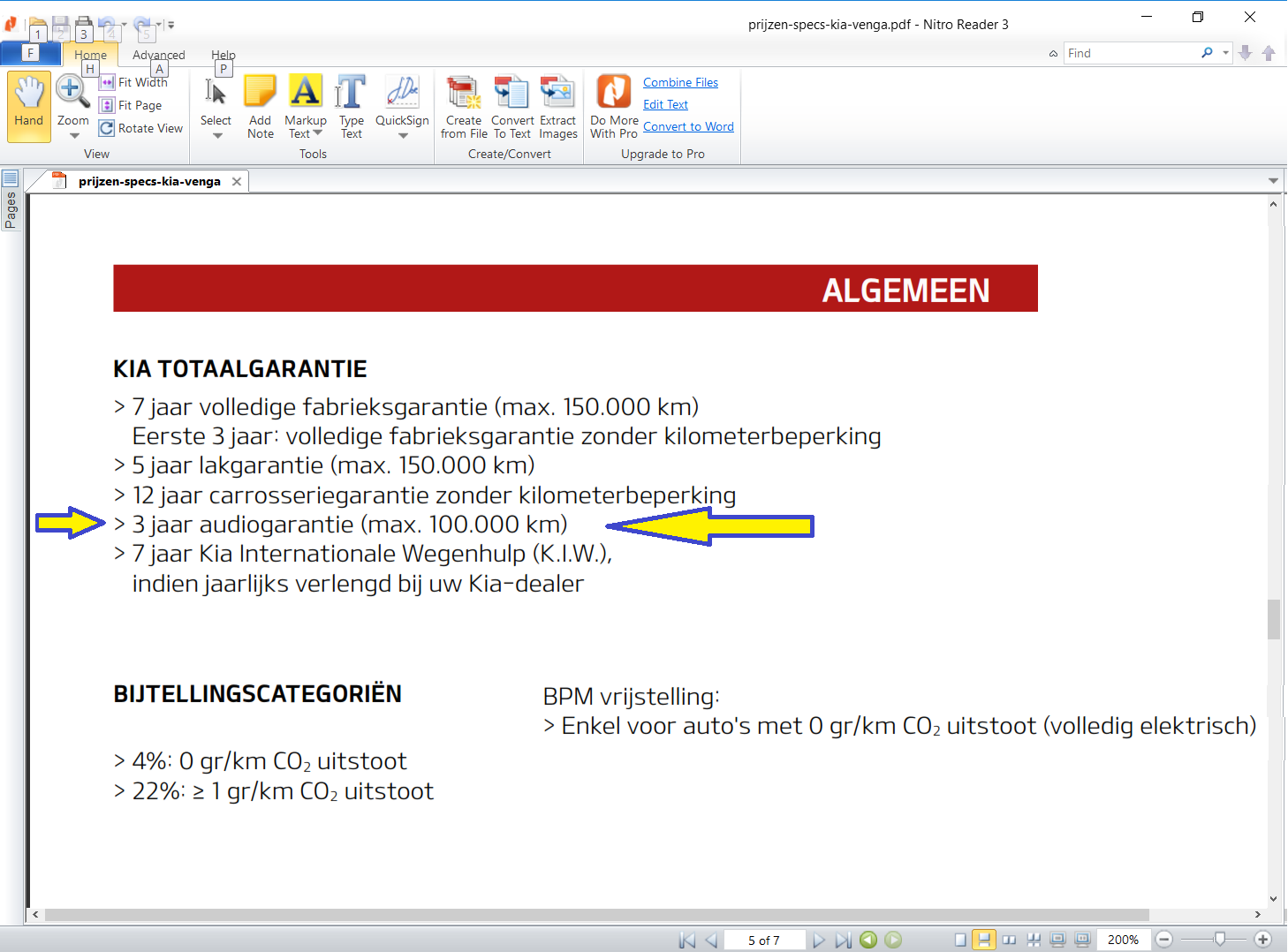Add a sticky note with Add Note

click(261, 107)
